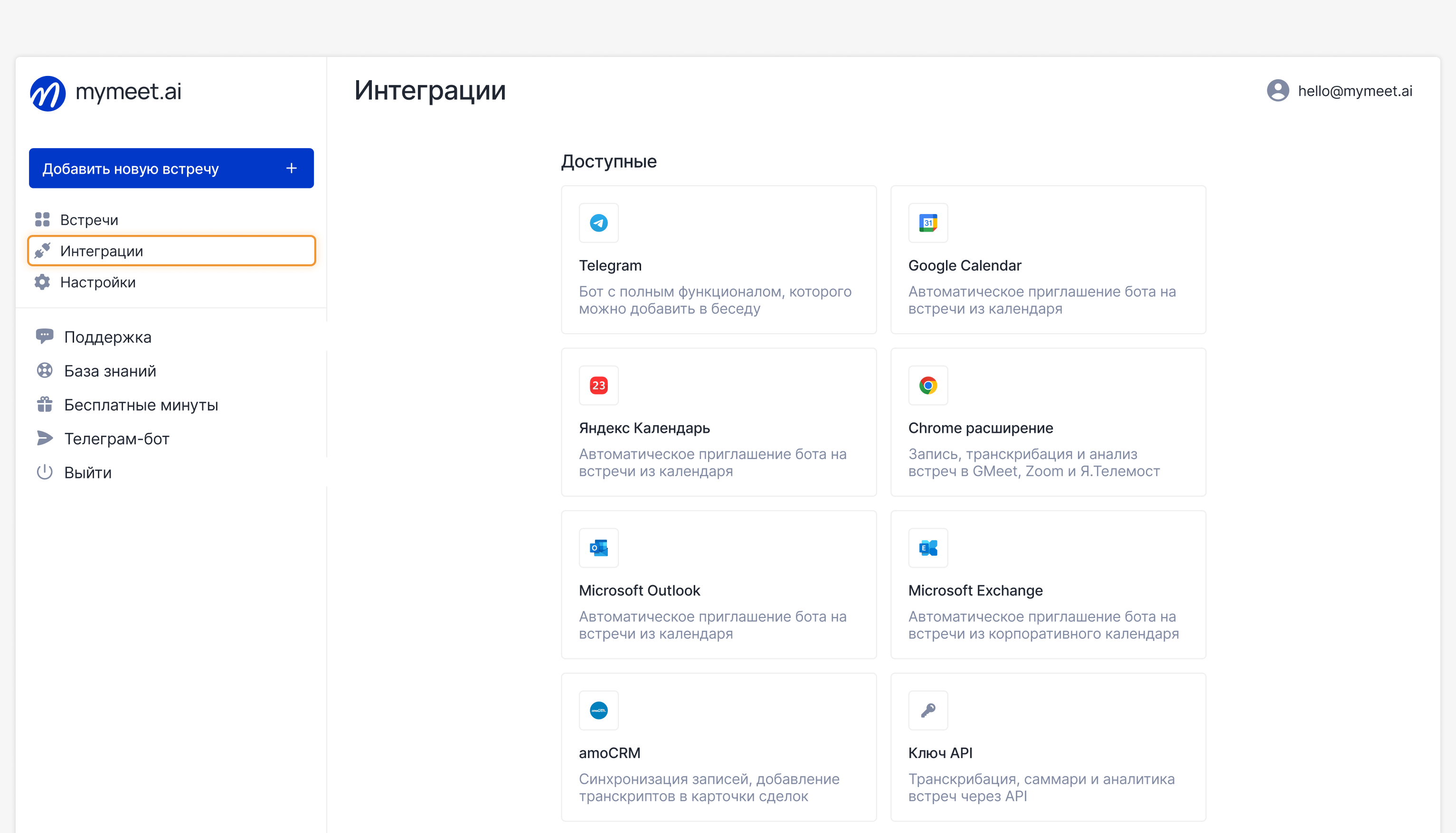Click Бесплатные минуты gift item
The height and width of the screenshot is (833, 1456).
[140, 404]
